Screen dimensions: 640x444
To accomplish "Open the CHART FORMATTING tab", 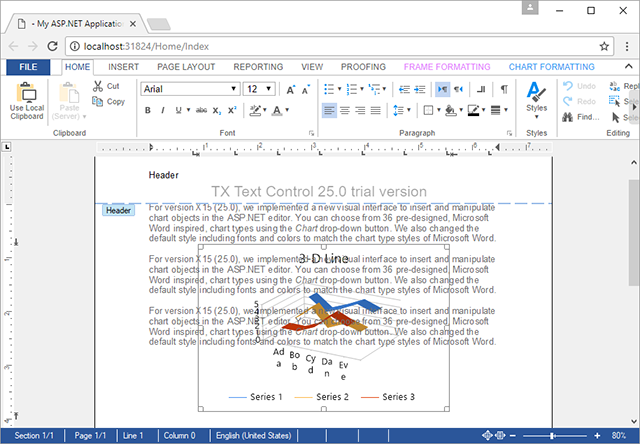I will tap(551, 67).
